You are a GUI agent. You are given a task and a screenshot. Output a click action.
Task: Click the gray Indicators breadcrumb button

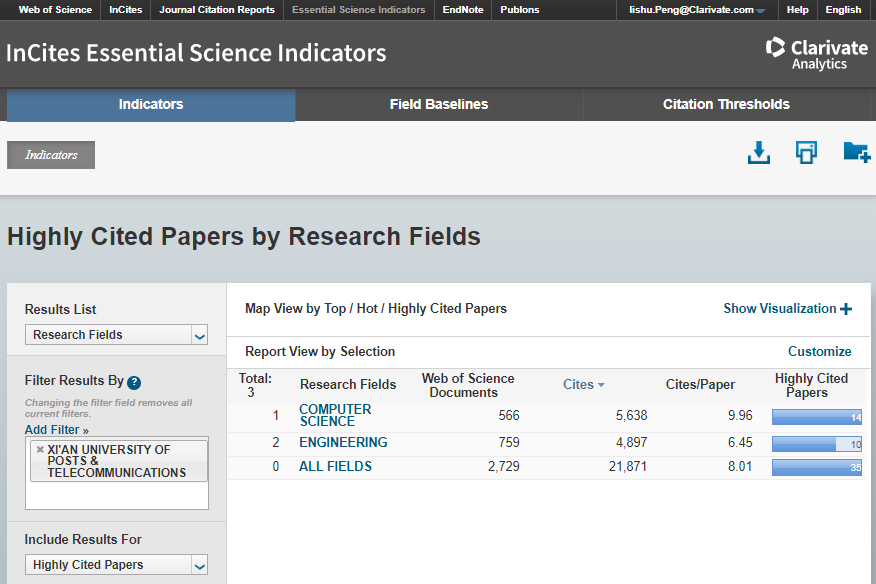pos(51,155)
